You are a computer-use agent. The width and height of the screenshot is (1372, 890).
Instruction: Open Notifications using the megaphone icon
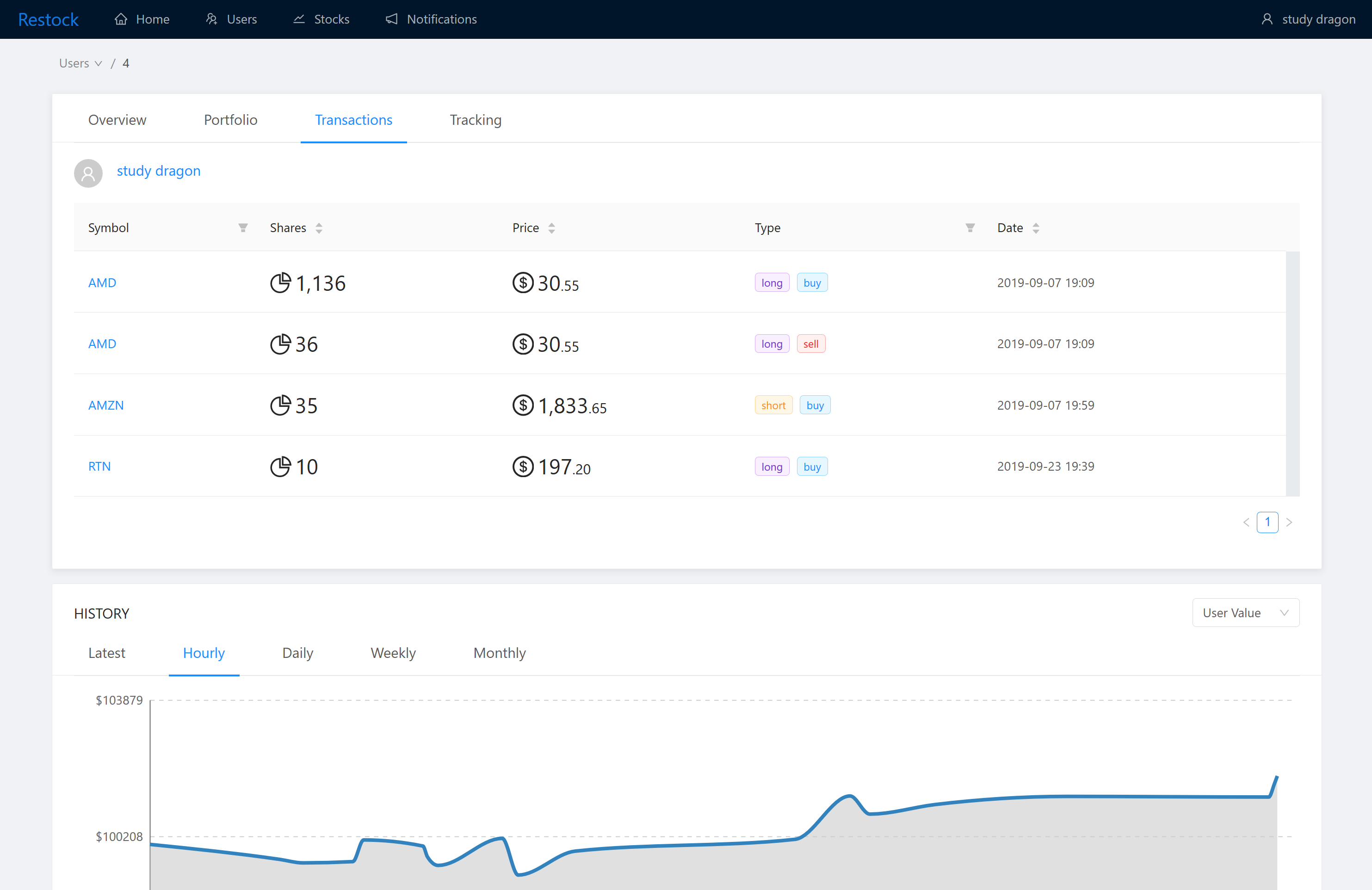tap(392, 19)
